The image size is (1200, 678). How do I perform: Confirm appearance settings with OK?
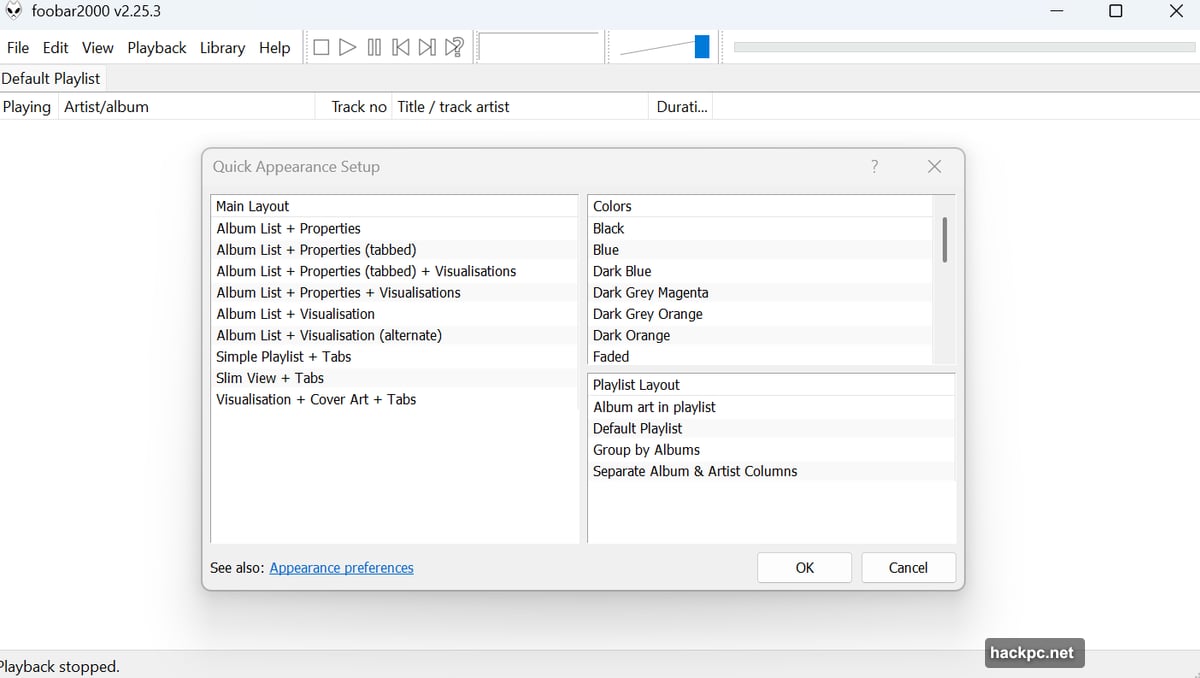tap(804, 567)
